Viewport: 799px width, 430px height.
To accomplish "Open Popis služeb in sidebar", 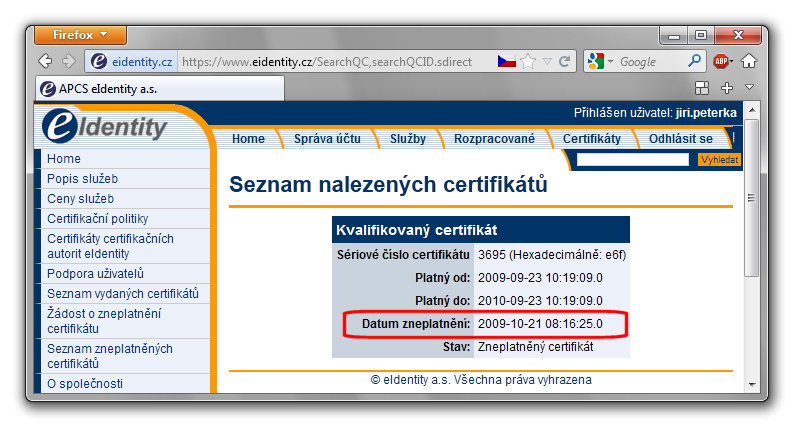I will pos(83,178).
